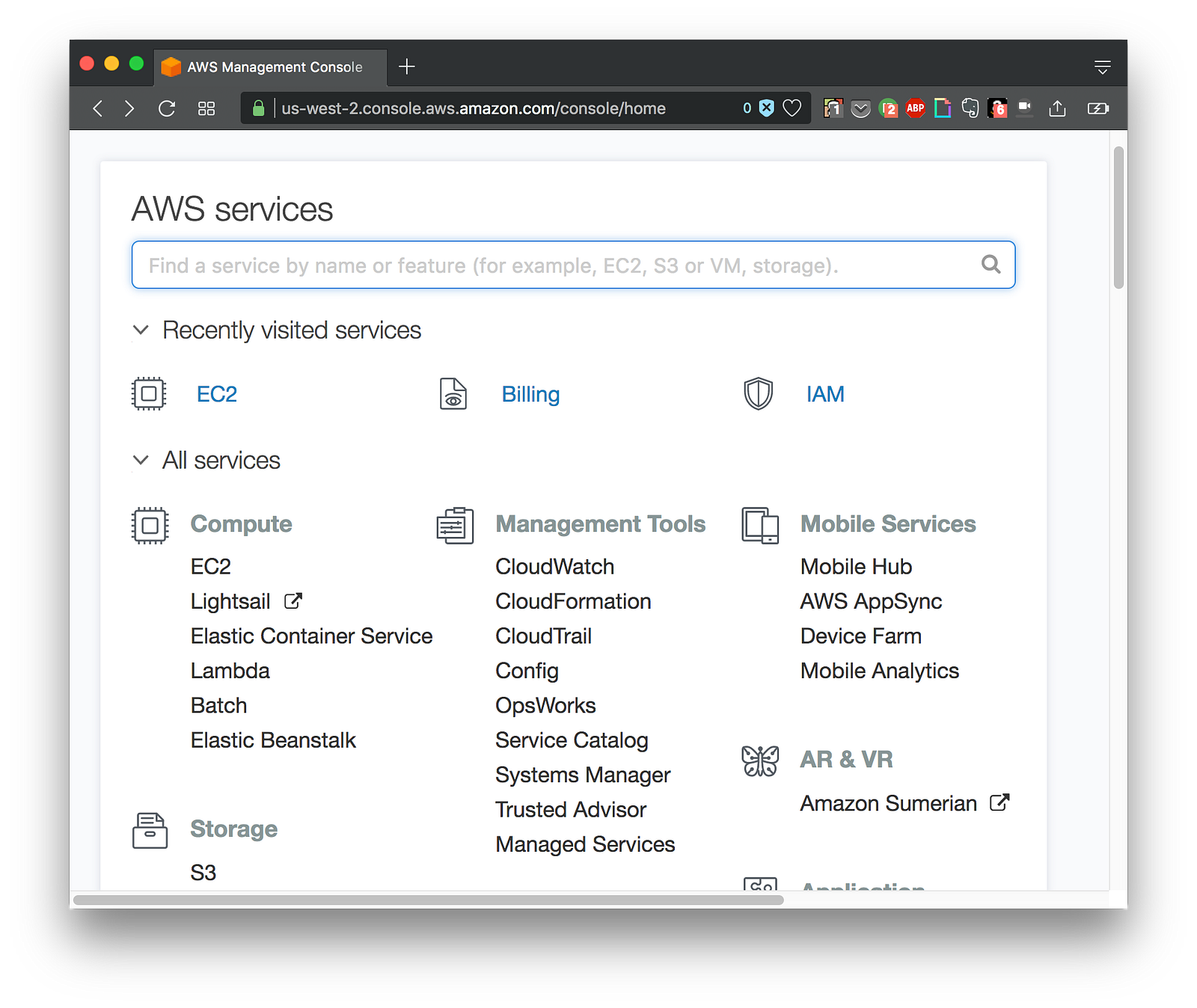Open the Lambda service
Viewport: 1197px width, 1008px height.
tap(230, 671)
